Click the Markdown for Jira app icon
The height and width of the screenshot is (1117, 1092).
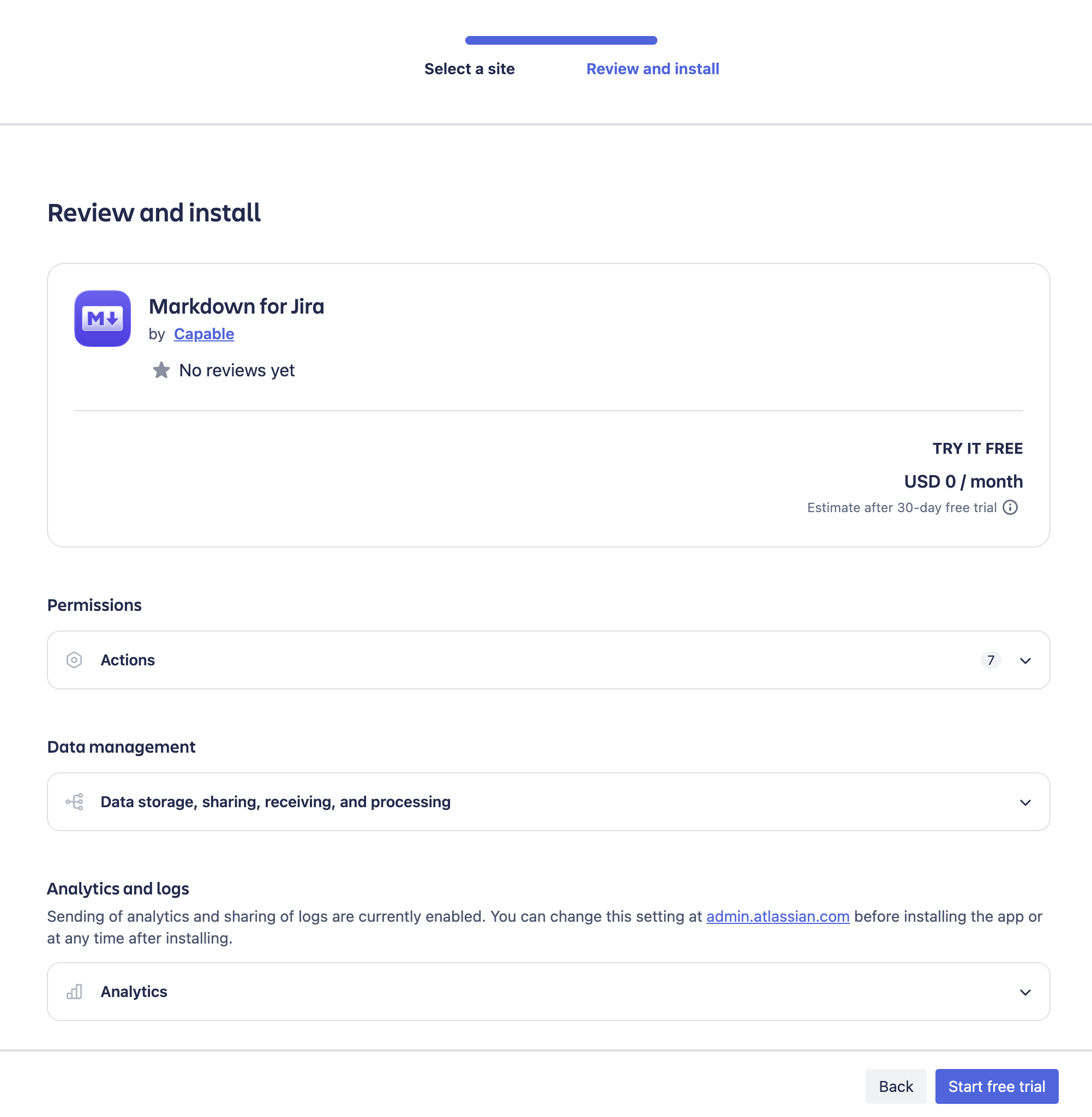pyautogui.click(x=103, y=318)
